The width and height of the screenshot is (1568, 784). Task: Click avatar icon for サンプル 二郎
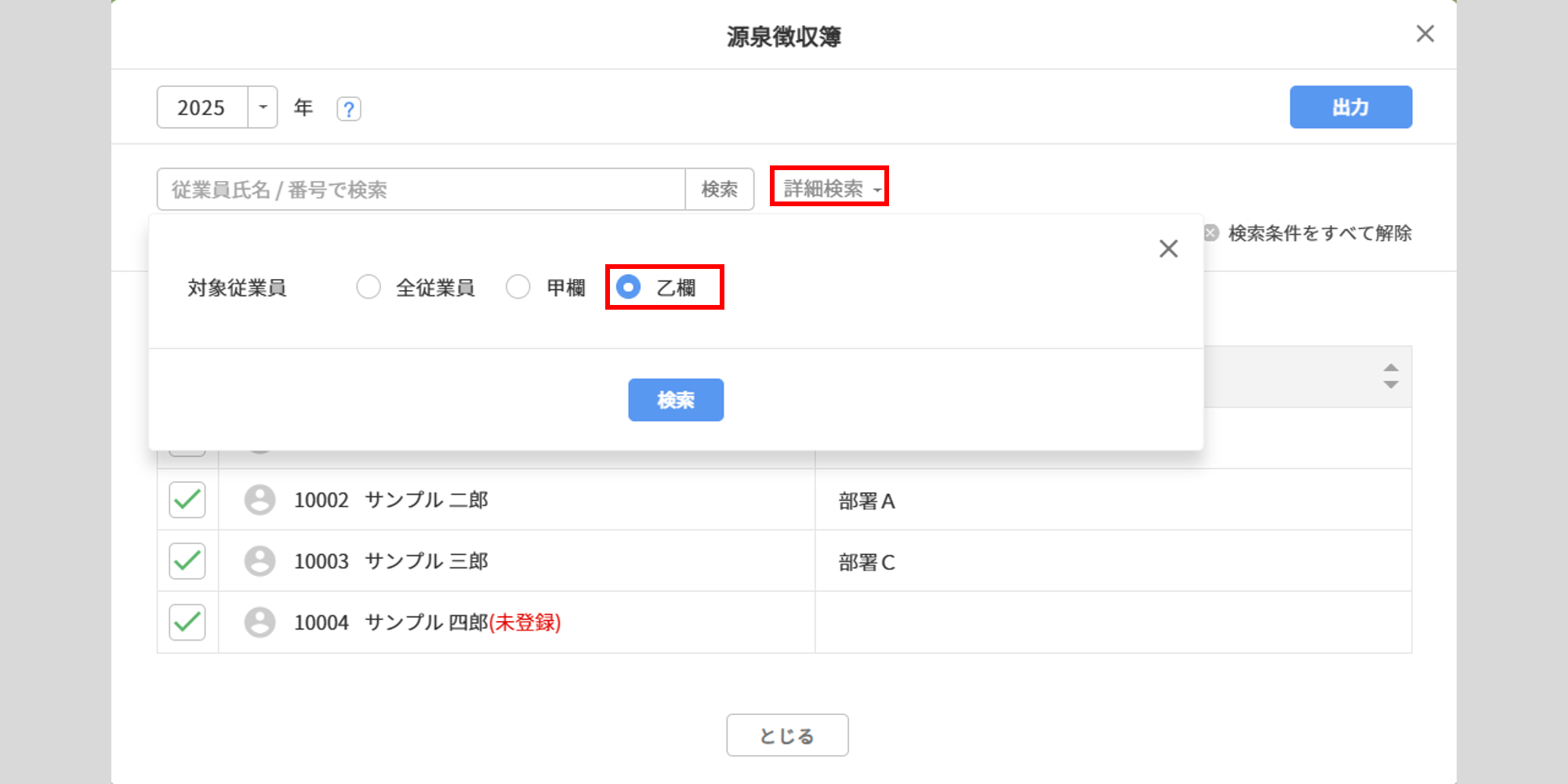(x=260, y=499)
